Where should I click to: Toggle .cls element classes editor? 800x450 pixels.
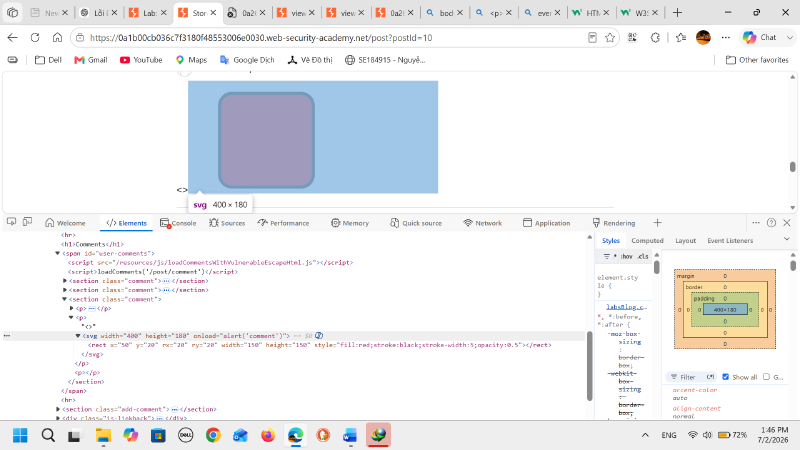643,256
